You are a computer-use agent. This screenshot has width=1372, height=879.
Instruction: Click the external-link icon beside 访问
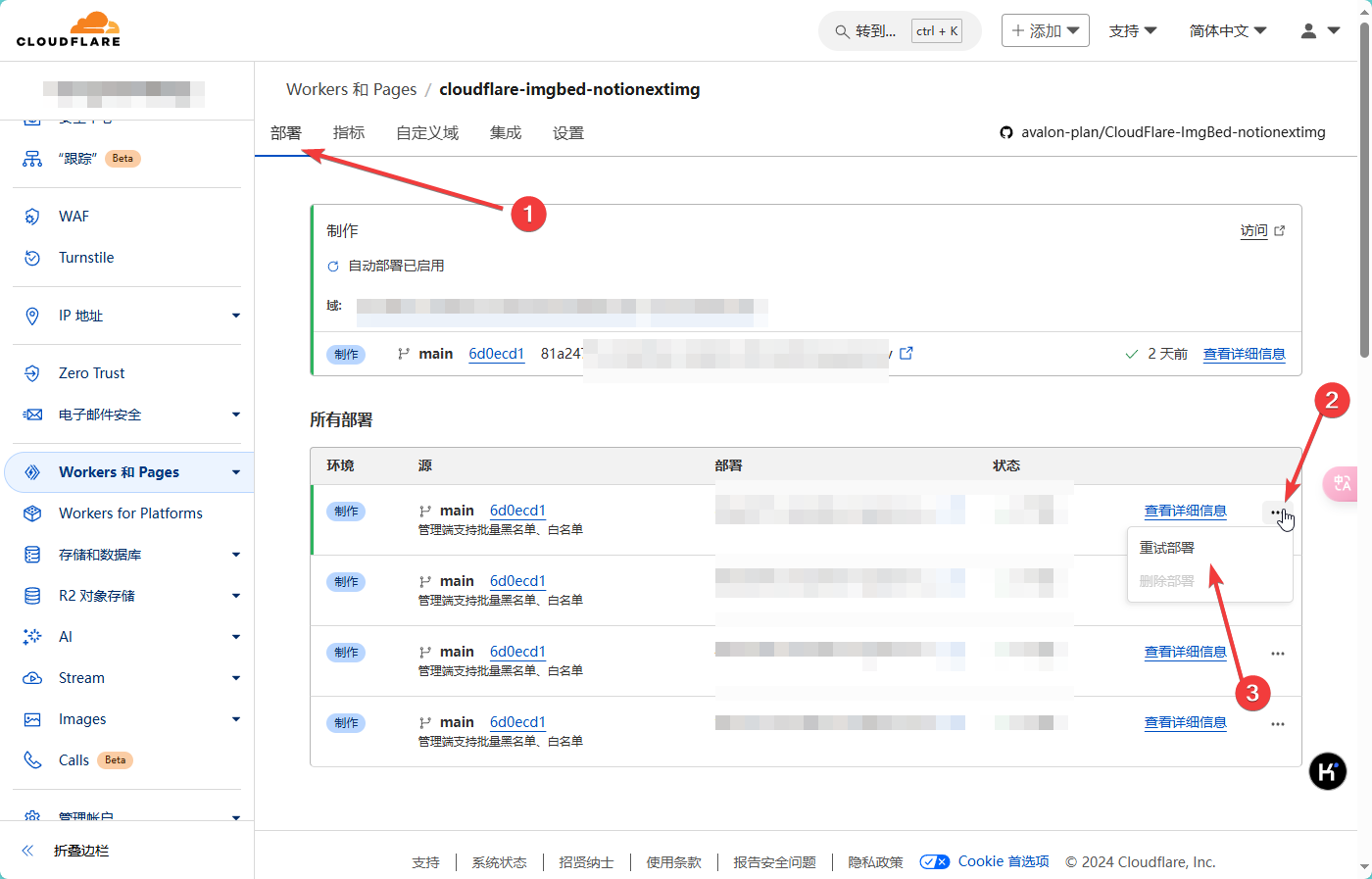[x=1279, y=231]
